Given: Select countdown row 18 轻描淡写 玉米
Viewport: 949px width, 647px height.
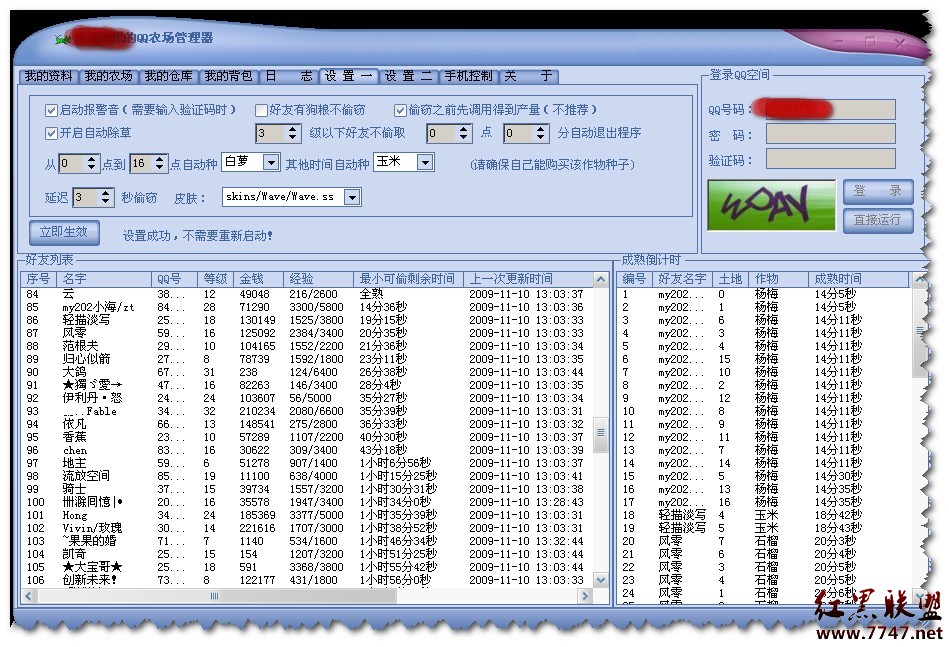Looking at the screenshot, I should click(x=764, y=515).
